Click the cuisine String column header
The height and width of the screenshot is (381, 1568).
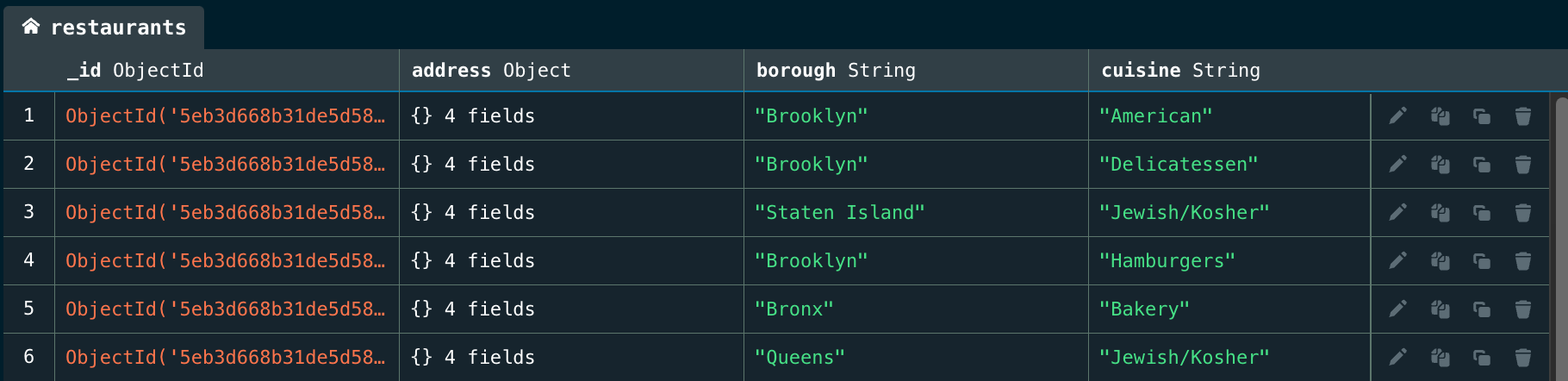tap(1180, 71)
